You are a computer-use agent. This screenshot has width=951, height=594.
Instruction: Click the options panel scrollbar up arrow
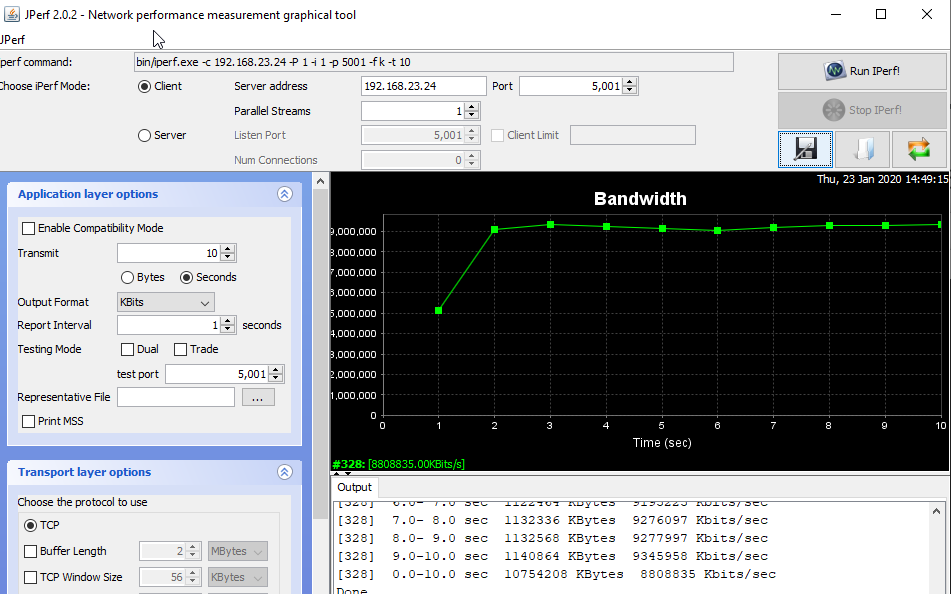point(320,181)
